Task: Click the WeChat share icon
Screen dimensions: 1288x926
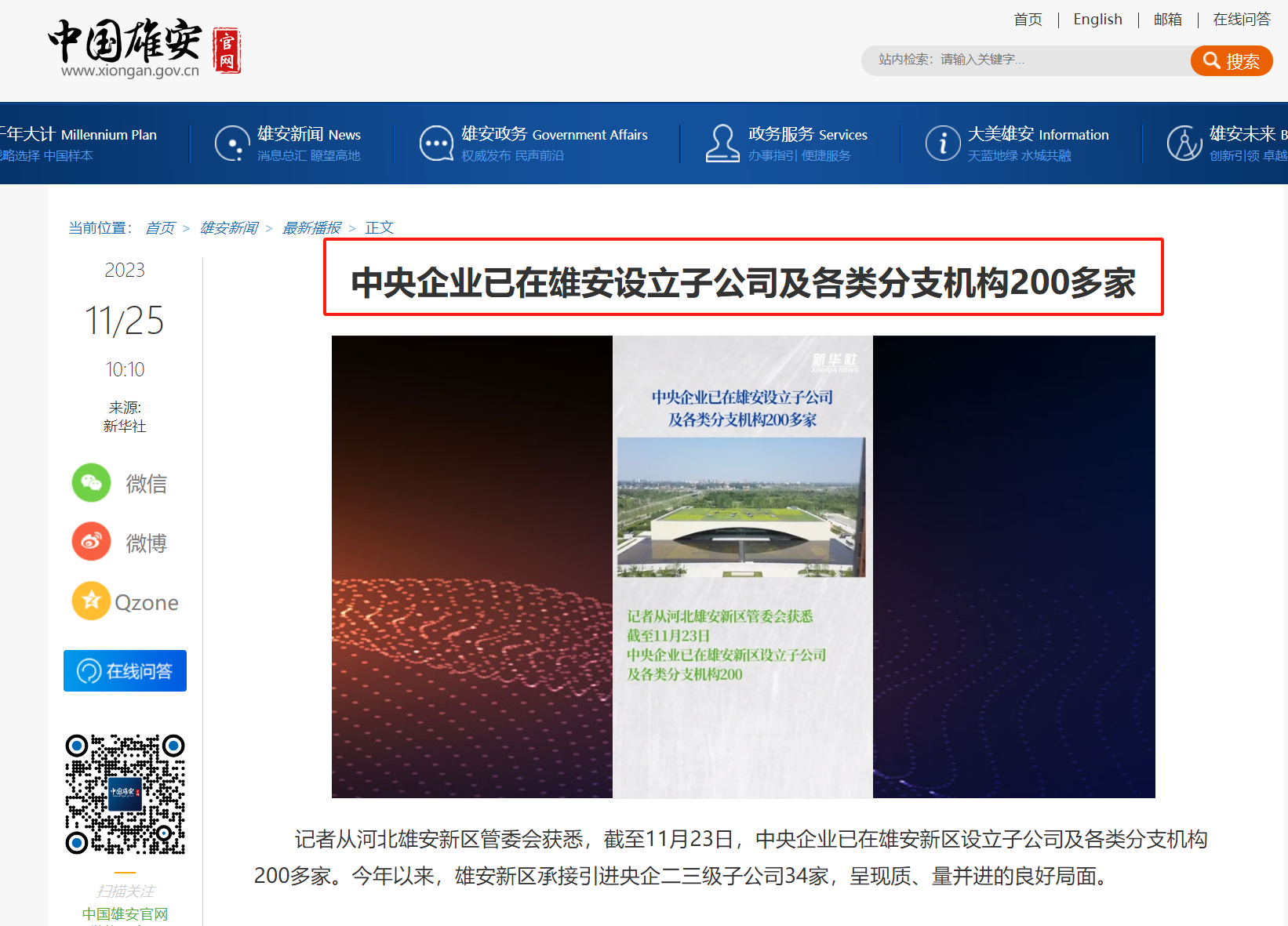Action: [x=92, y=483]
